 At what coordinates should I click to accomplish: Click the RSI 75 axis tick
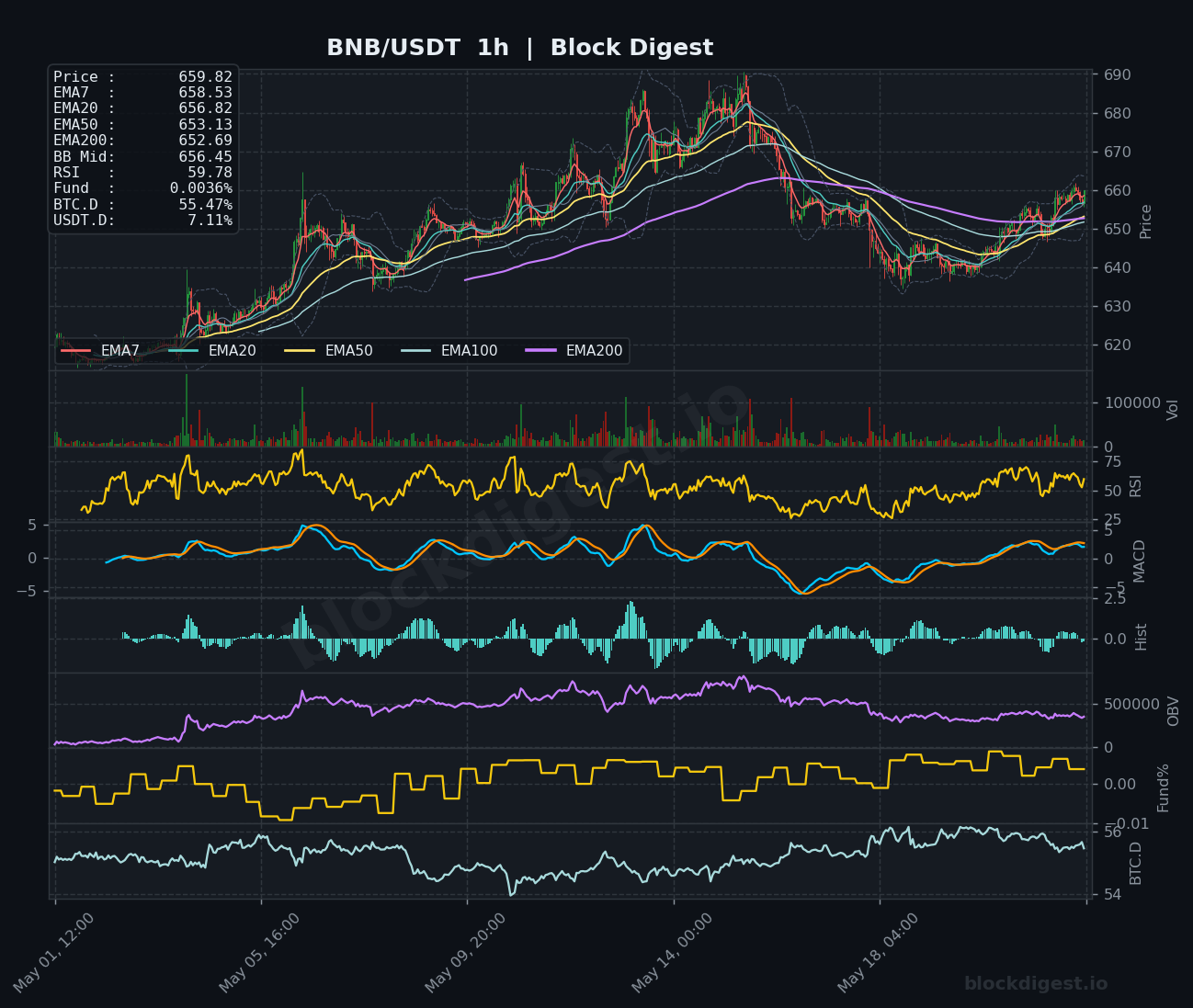1111,461
